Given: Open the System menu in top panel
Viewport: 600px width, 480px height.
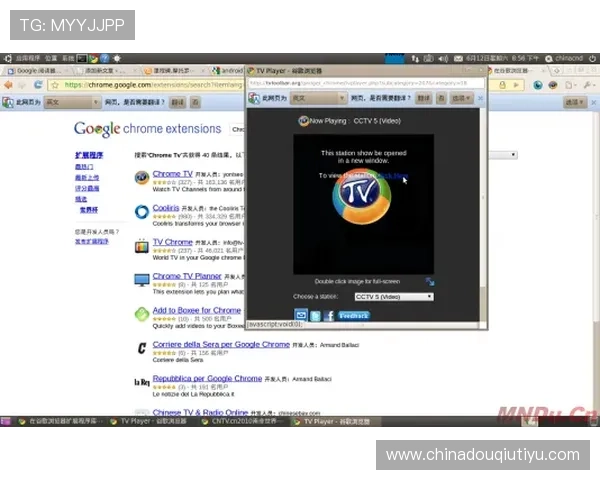Looking at the screenshot, I should pos(68,59).
